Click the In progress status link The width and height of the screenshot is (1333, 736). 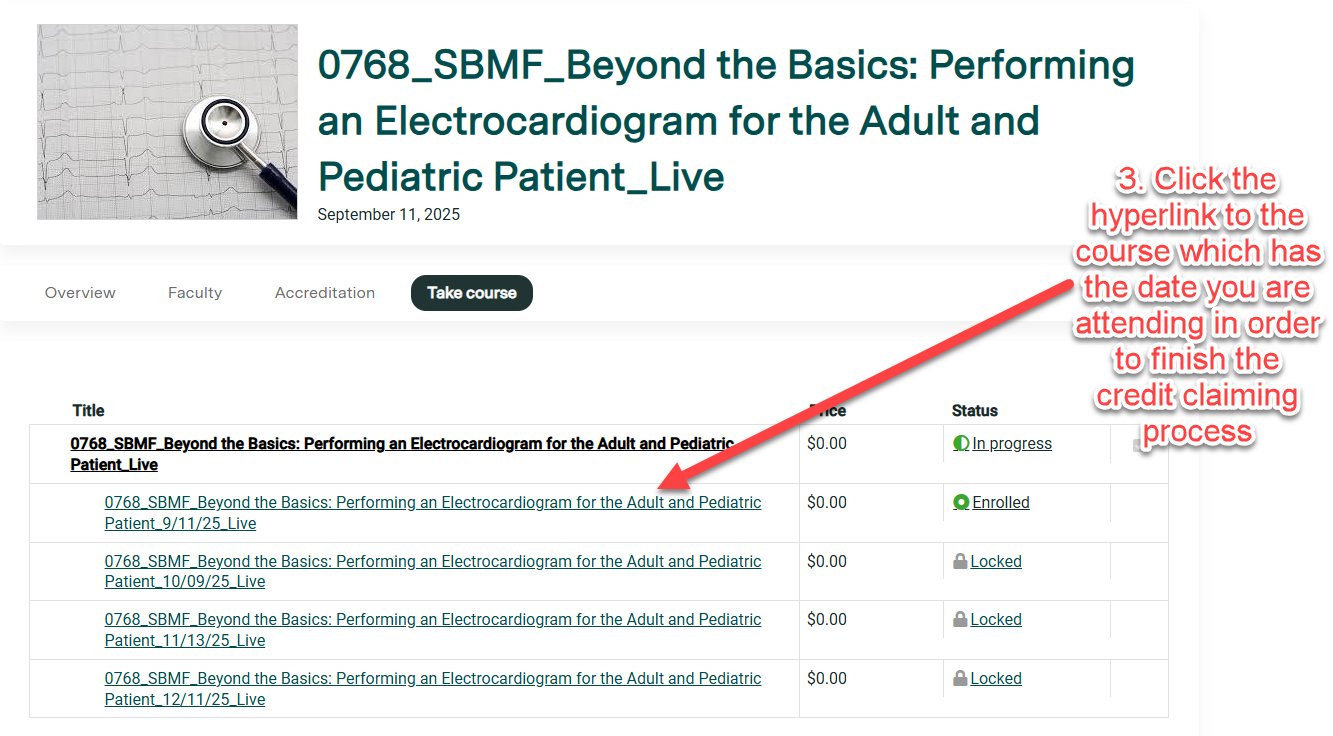pyautogui.click(x=1012, y=443)
